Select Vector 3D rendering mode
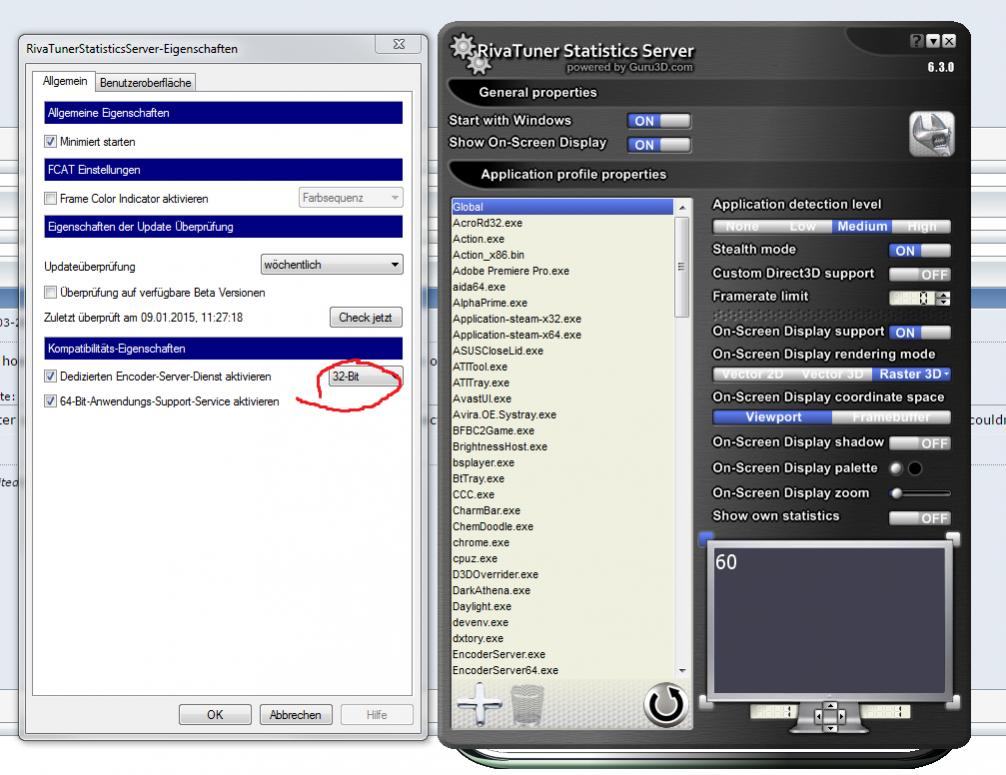This screenshot has height=775, width=1006. coord(832,374)
